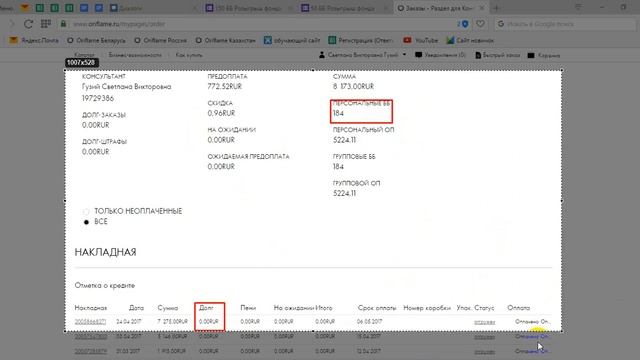Viewport: 640px width, 360px height.
Task: Click the СКИДКА value 0.96RUR
Action: point(221,113)
